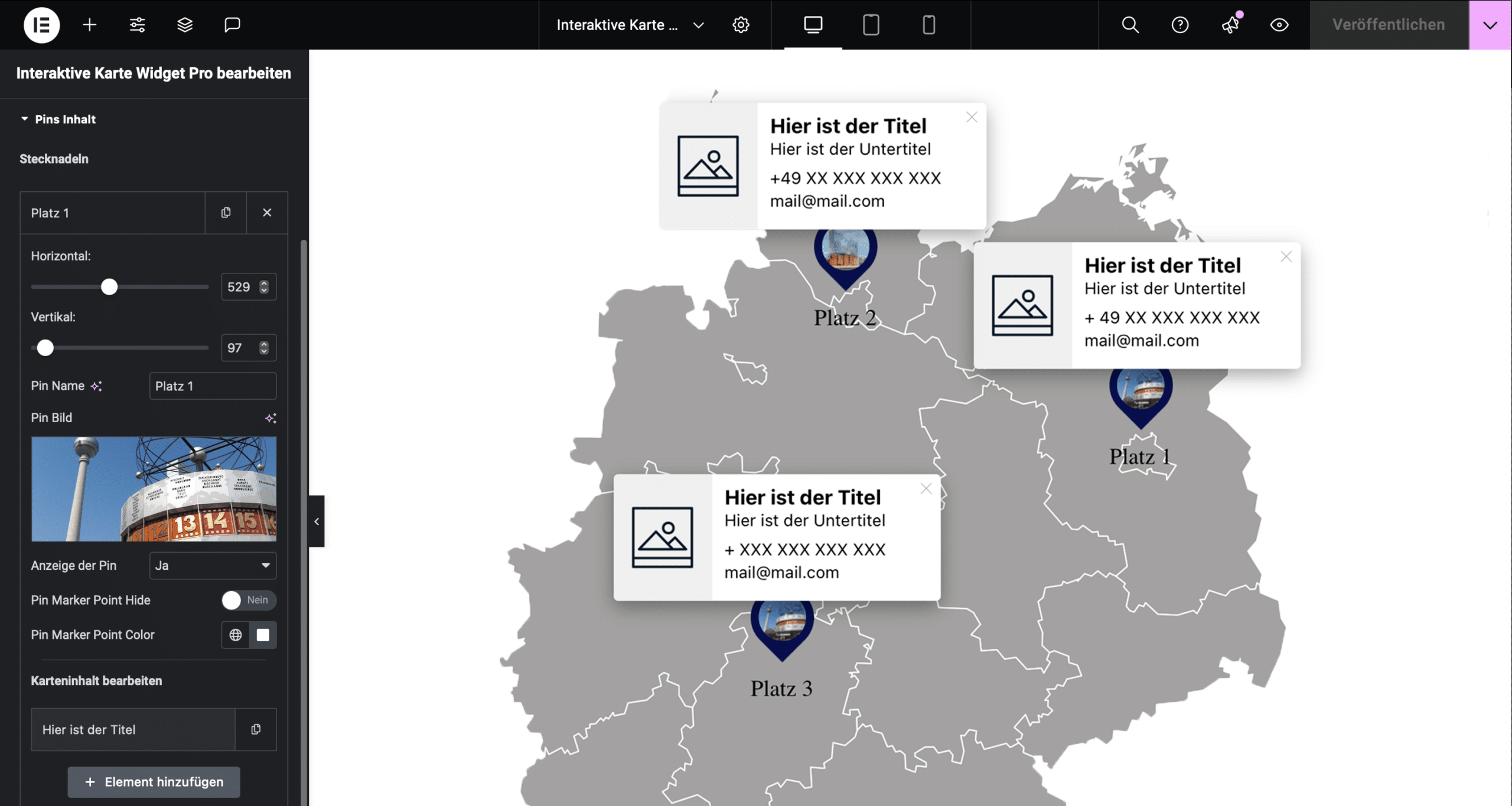Switch to desktop preview mode
The width and height of the screenshot is (1512, 806).
[x=813, y=25]
